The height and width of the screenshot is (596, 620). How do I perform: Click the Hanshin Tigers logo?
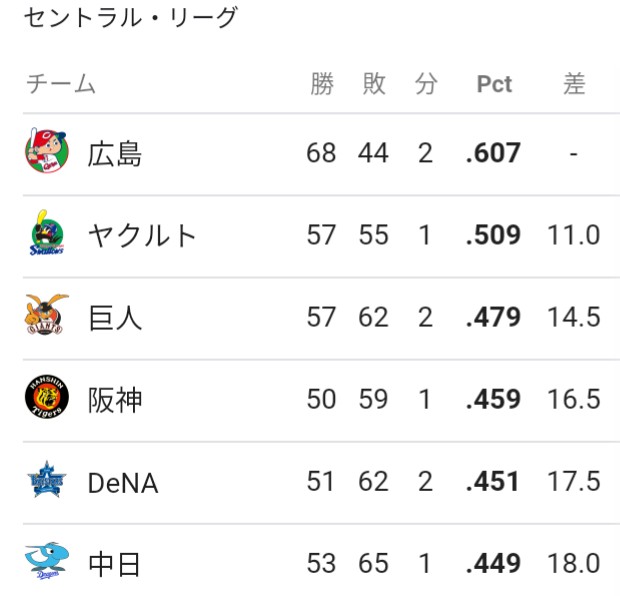(47, 397)
